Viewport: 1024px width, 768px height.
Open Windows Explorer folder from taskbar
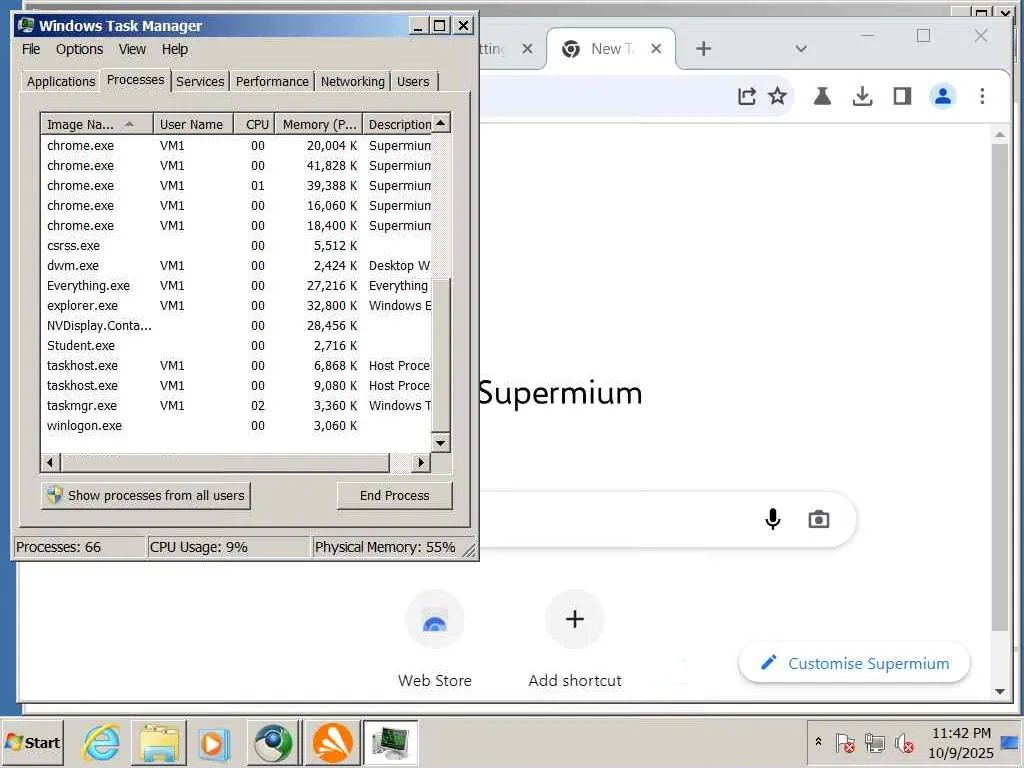(x=159, y=743)
